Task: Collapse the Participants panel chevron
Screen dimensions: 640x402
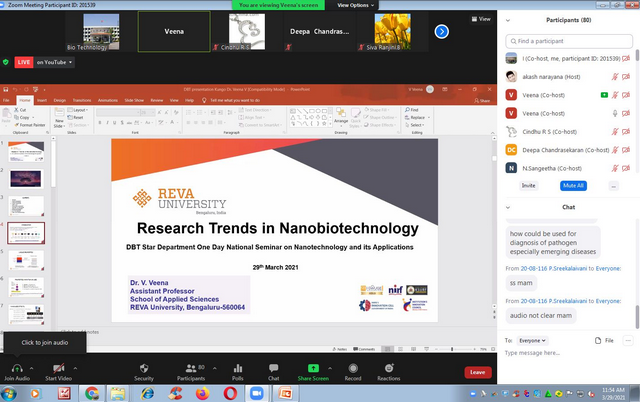Action: click(x=508, y=20)
